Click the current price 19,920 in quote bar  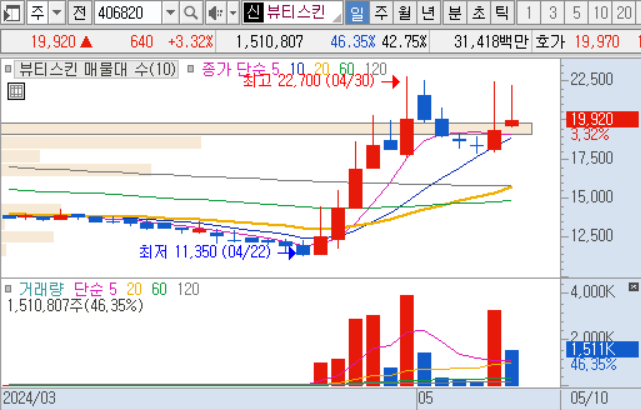(53, 41)
